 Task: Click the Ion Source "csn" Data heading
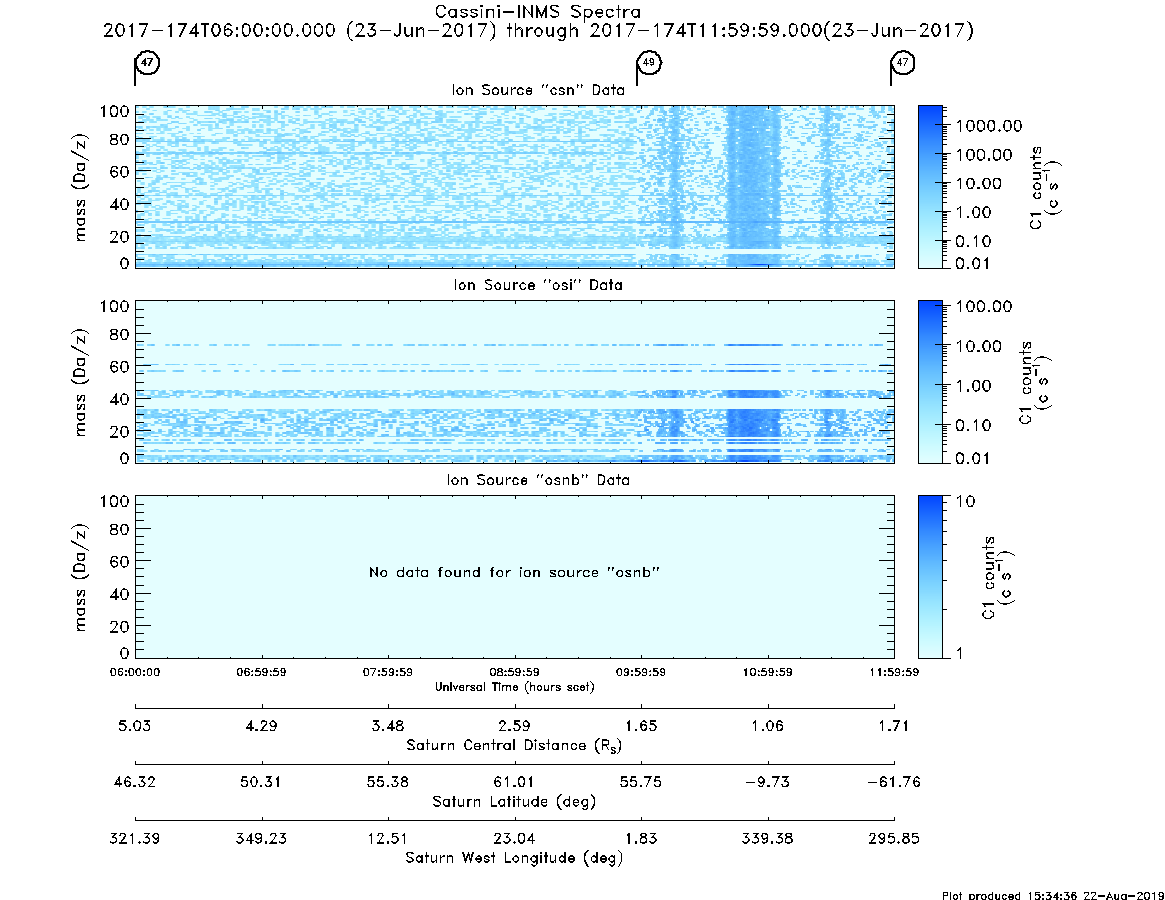point(538,90)
